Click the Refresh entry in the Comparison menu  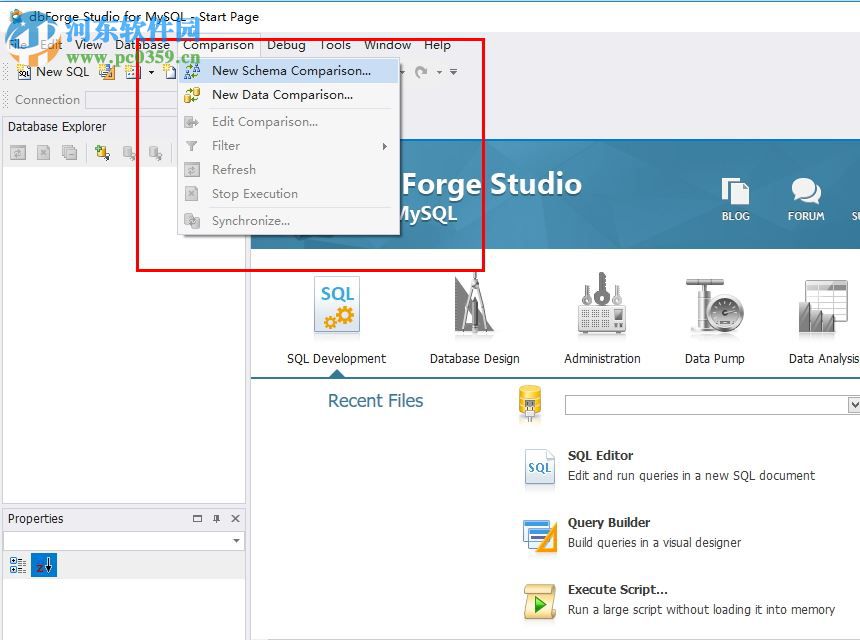233,169
